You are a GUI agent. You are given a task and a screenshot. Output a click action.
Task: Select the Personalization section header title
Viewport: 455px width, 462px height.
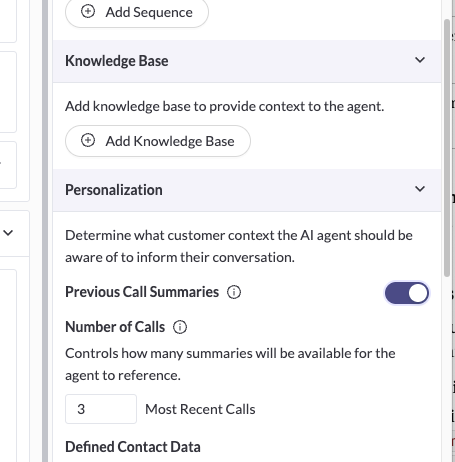click(x=114, y=190)
